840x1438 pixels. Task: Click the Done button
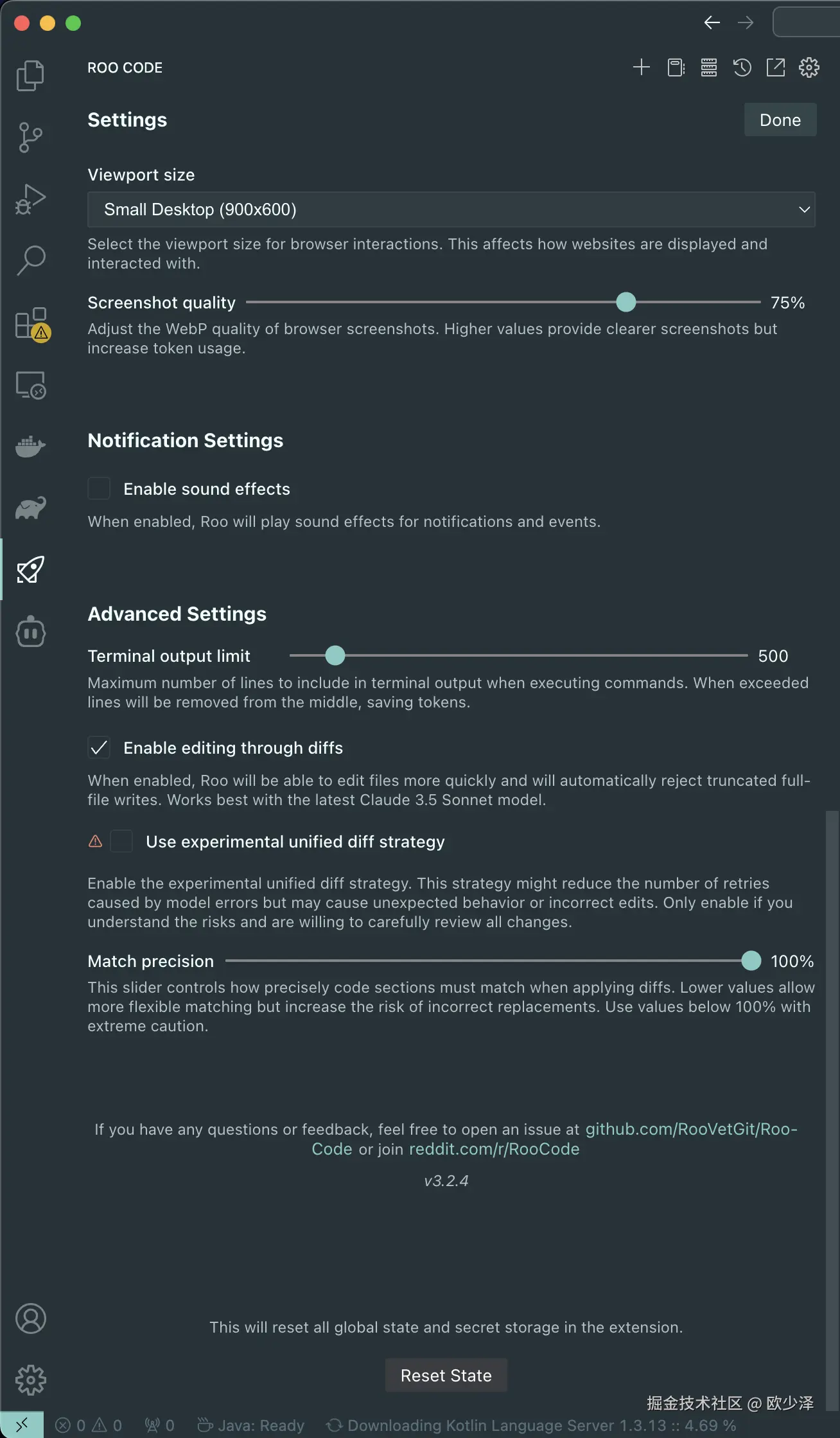[780, 120]
